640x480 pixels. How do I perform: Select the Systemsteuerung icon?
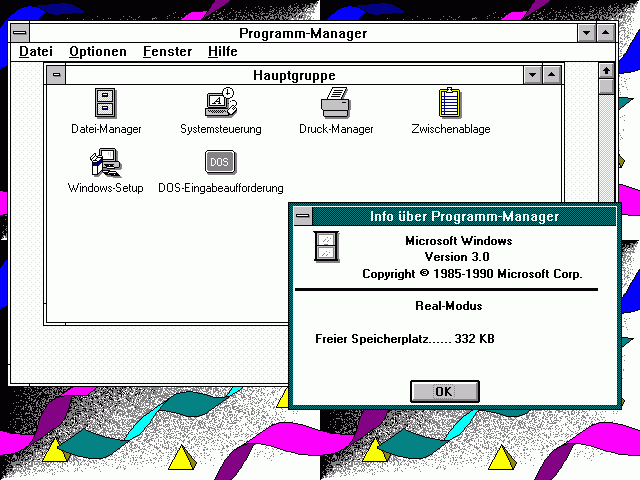tap(221, 102)
